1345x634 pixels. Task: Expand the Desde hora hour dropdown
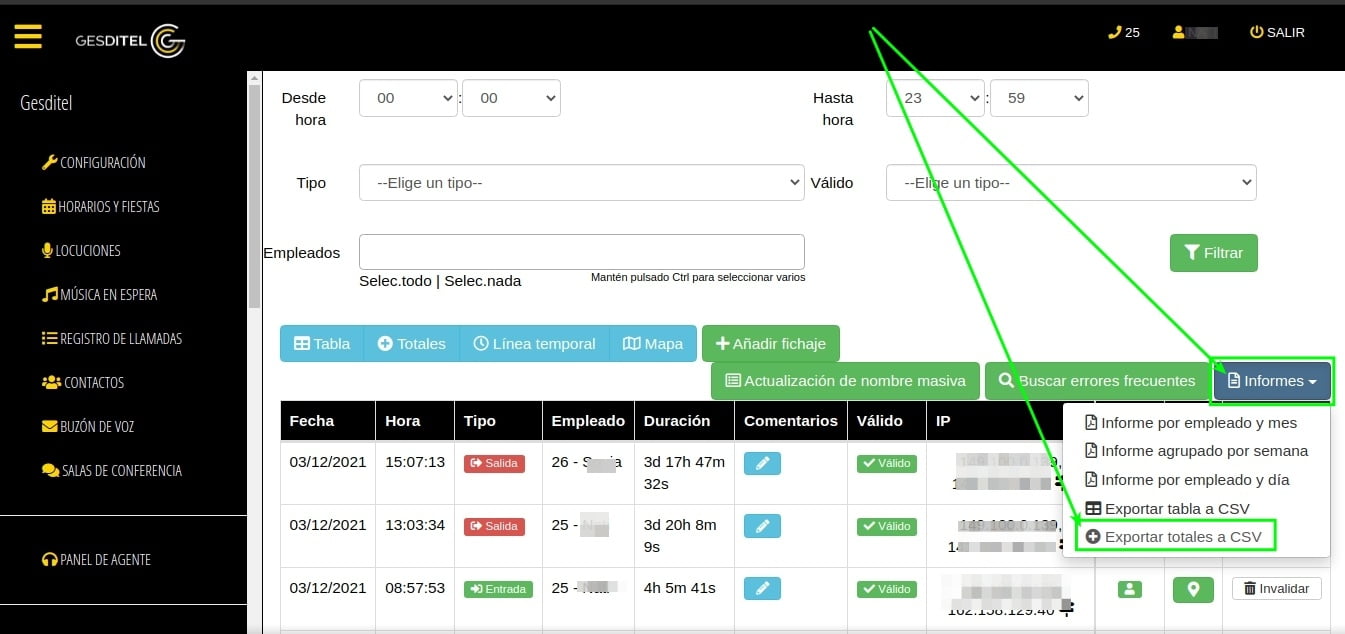point(407,98)
